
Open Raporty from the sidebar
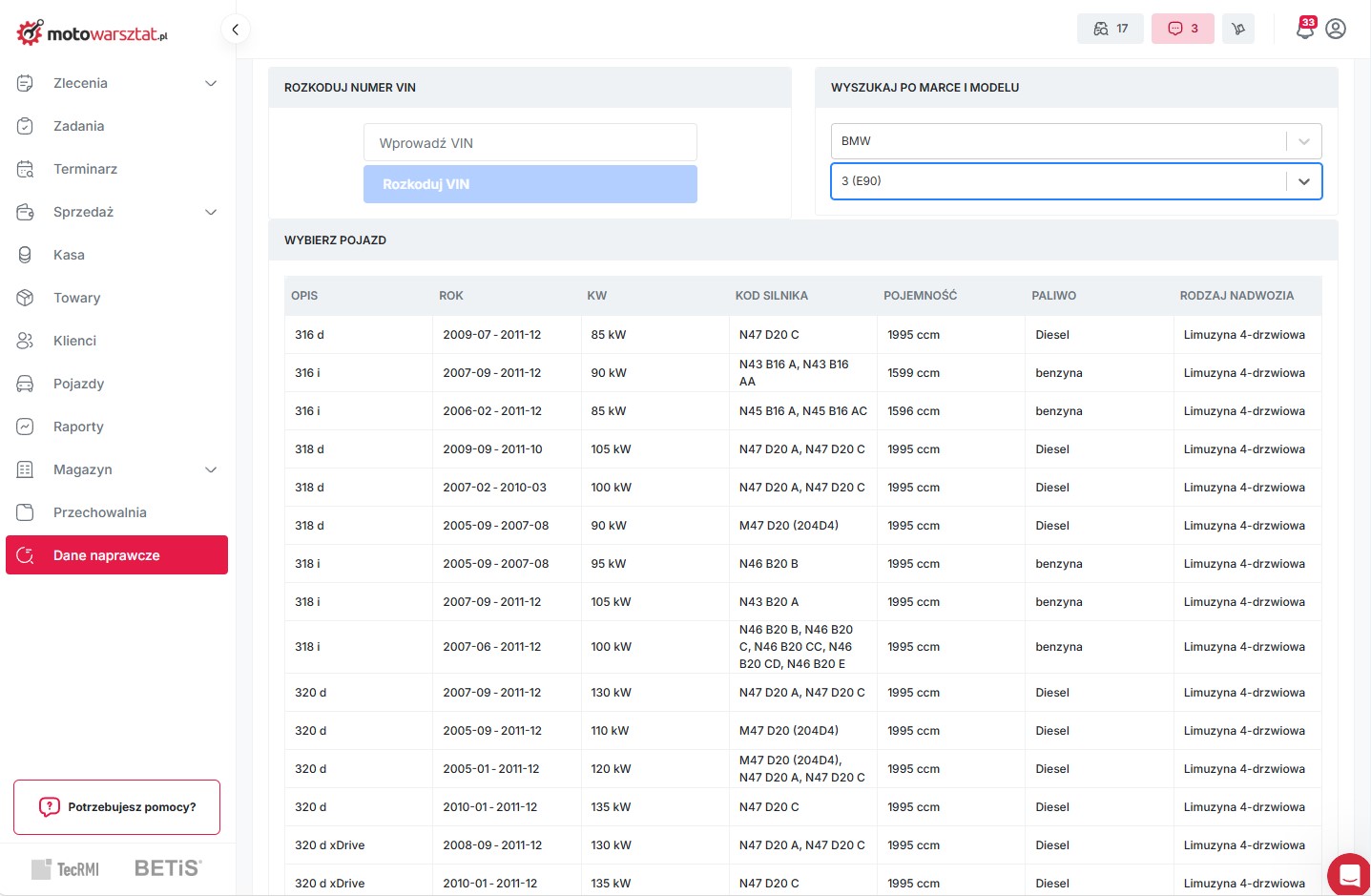click(x=78, y=427)
